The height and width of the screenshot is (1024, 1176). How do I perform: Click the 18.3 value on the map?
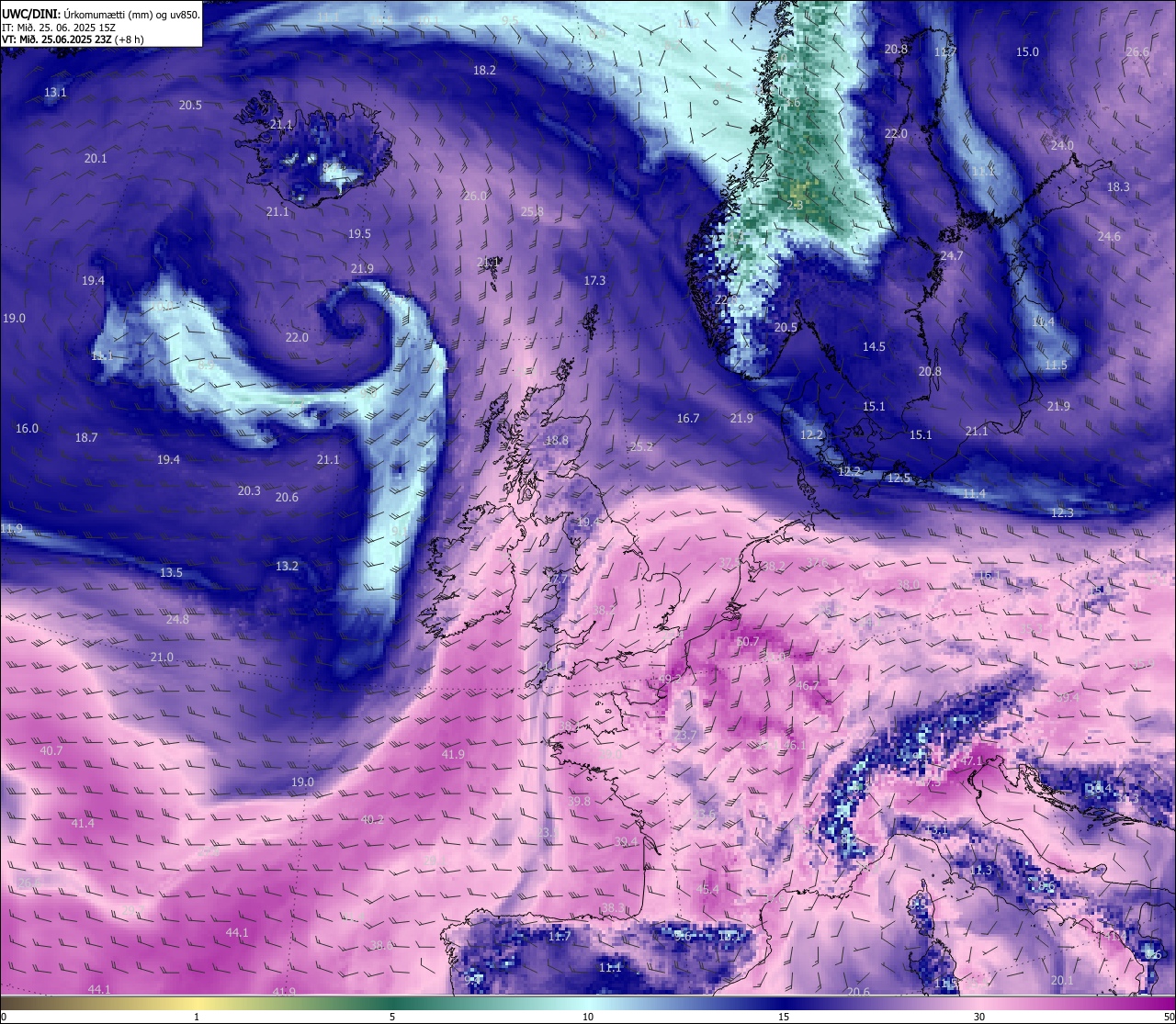coord(1118,187)
